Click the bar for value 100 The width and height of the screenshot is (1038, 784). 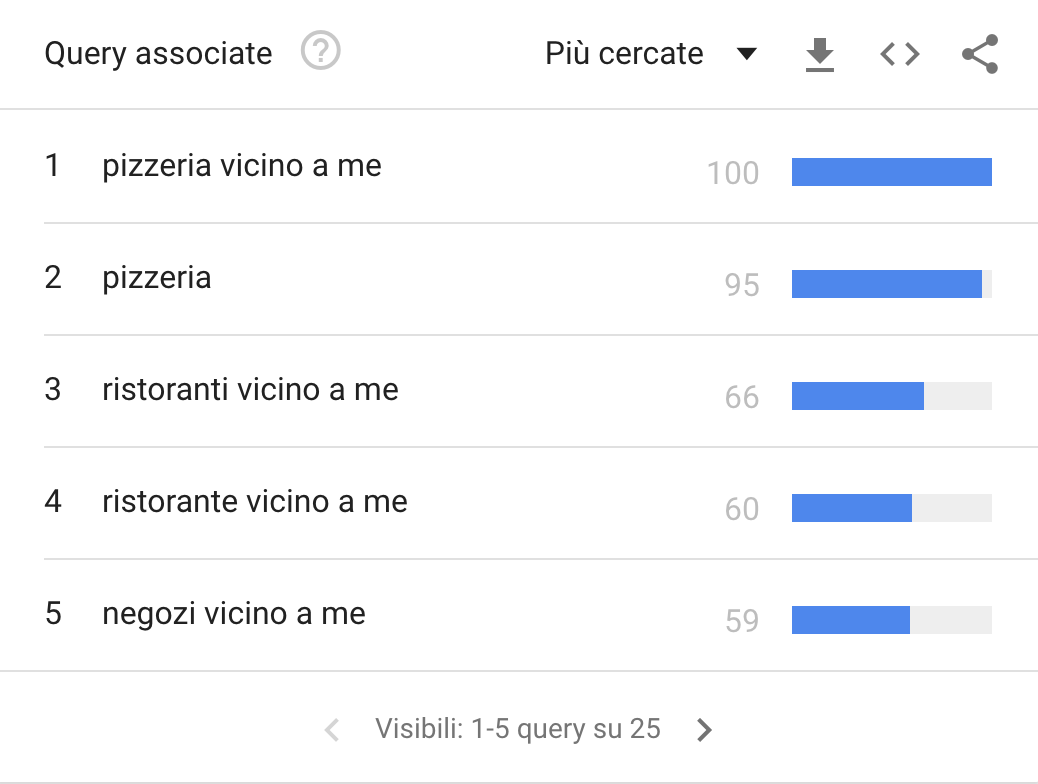891,172
